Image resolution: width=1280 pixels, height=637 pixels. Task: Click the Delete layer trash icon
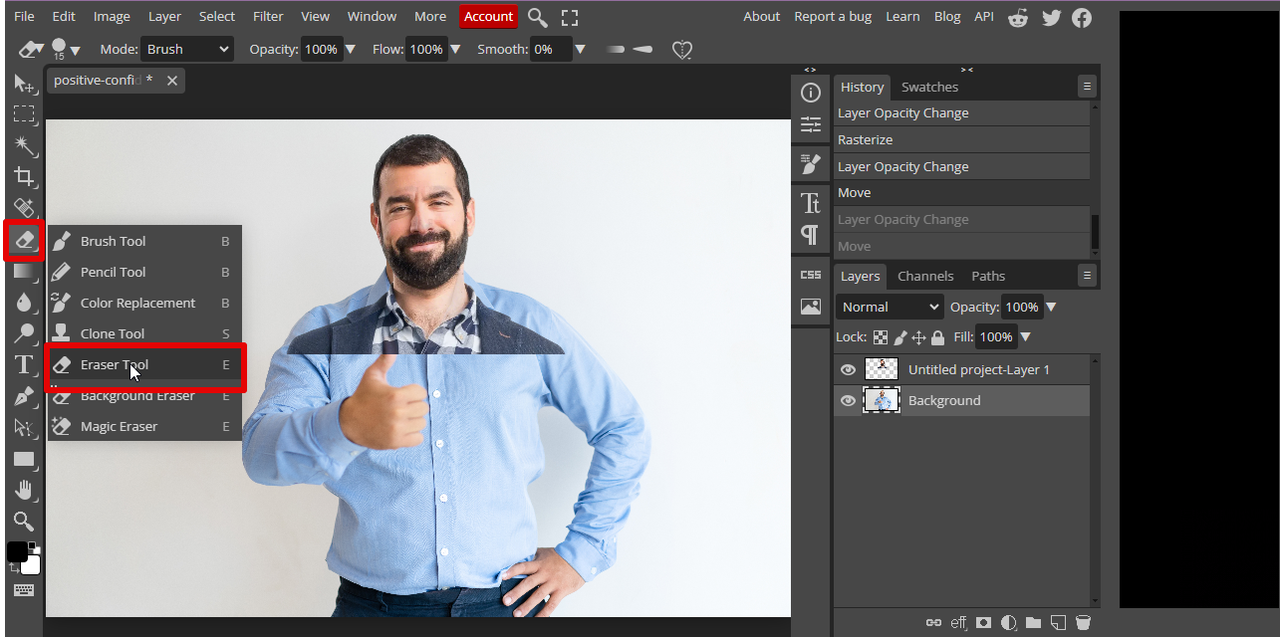pyautogui.click(x=1083, y=622)
